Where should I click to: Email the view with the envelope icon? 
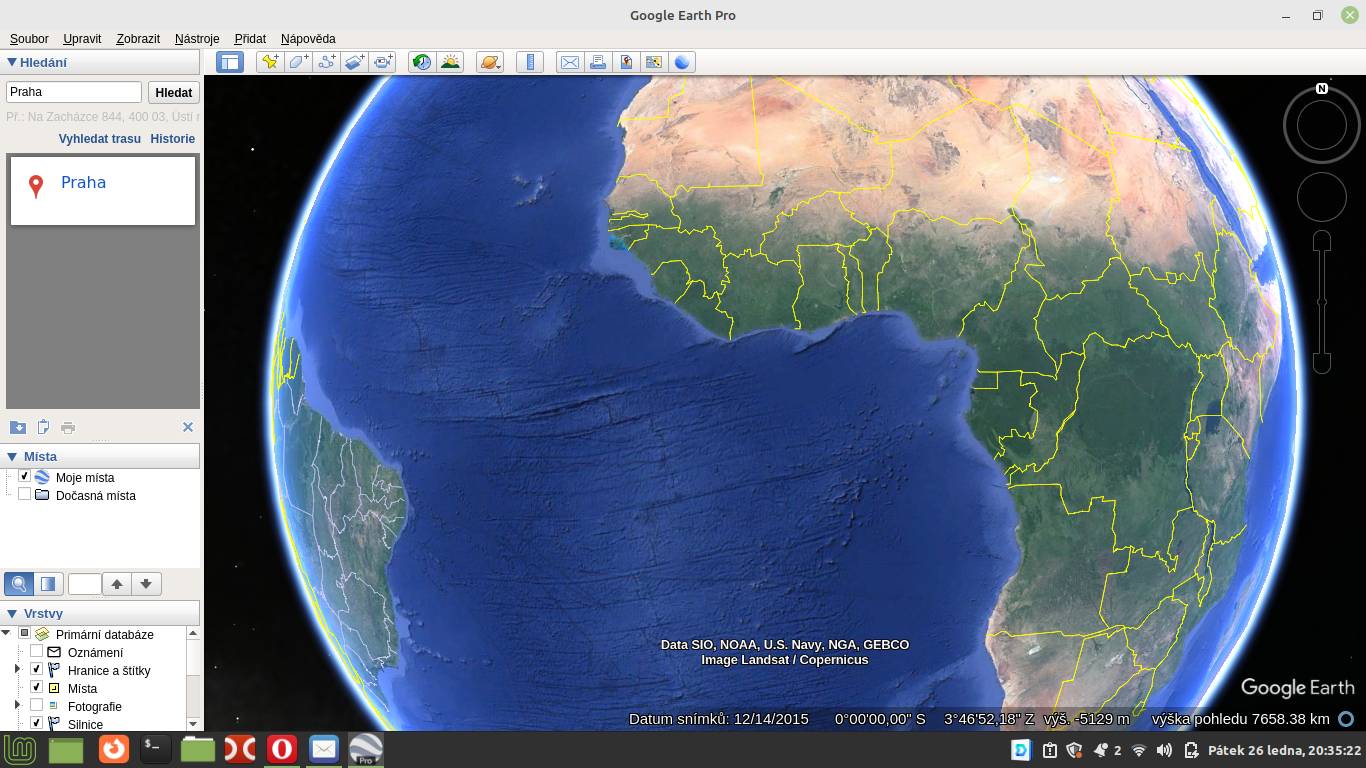click(570, 62)
